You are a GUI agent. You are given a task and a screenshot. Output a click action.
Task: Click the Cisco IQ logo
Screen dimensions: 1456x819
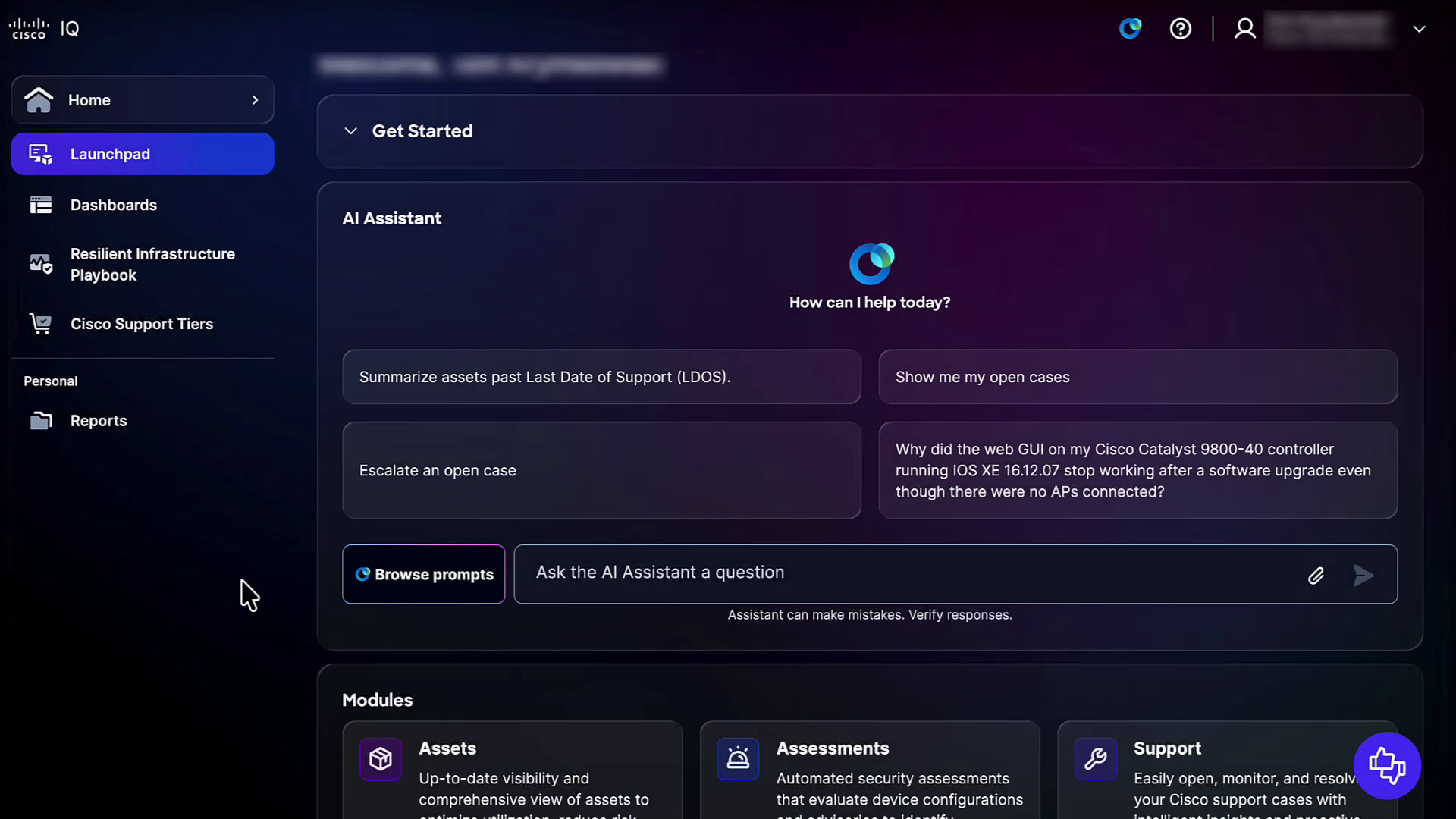pyautogui.click(x=44, y=29)
